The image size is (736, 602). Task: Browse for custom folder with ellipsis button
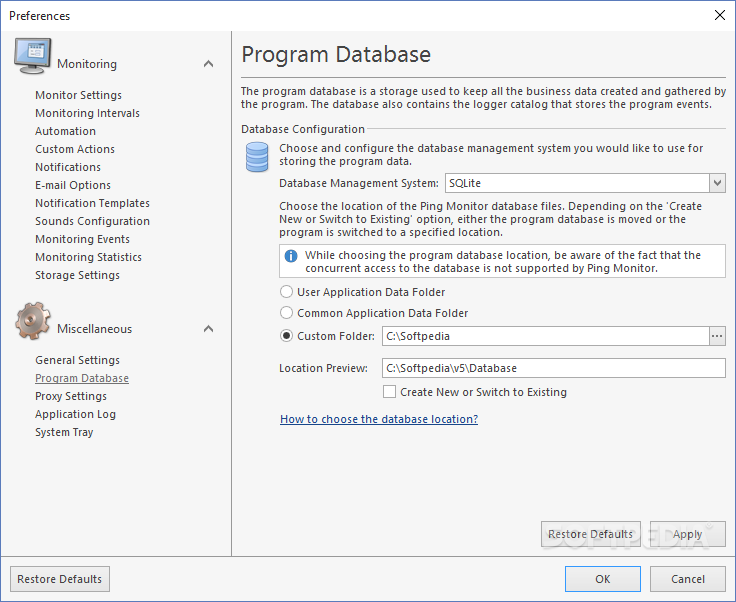(717, 336)
